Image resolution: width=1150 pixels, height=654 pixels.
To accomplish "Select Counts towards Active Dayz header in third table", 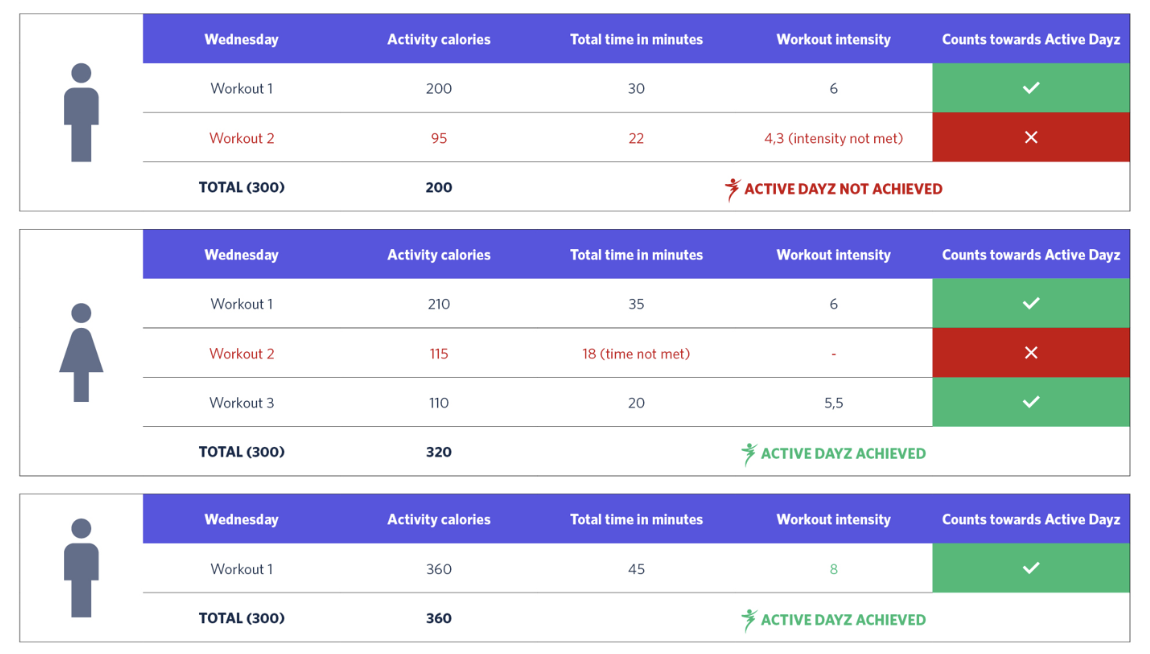I will tap(1030, 520).
